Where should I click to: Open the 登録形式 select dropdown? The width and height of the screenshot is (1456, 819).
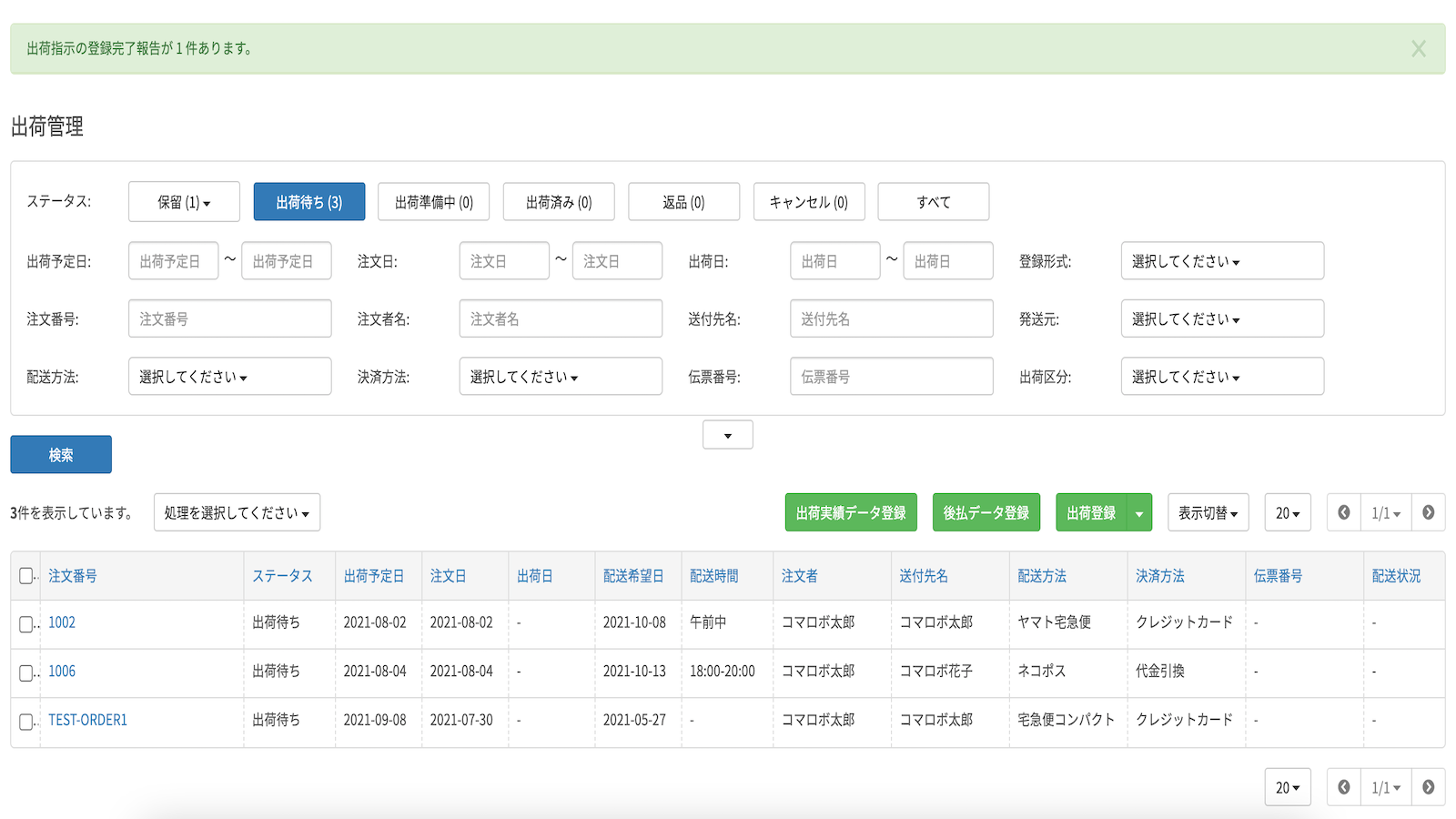[x=1222, y=261]
